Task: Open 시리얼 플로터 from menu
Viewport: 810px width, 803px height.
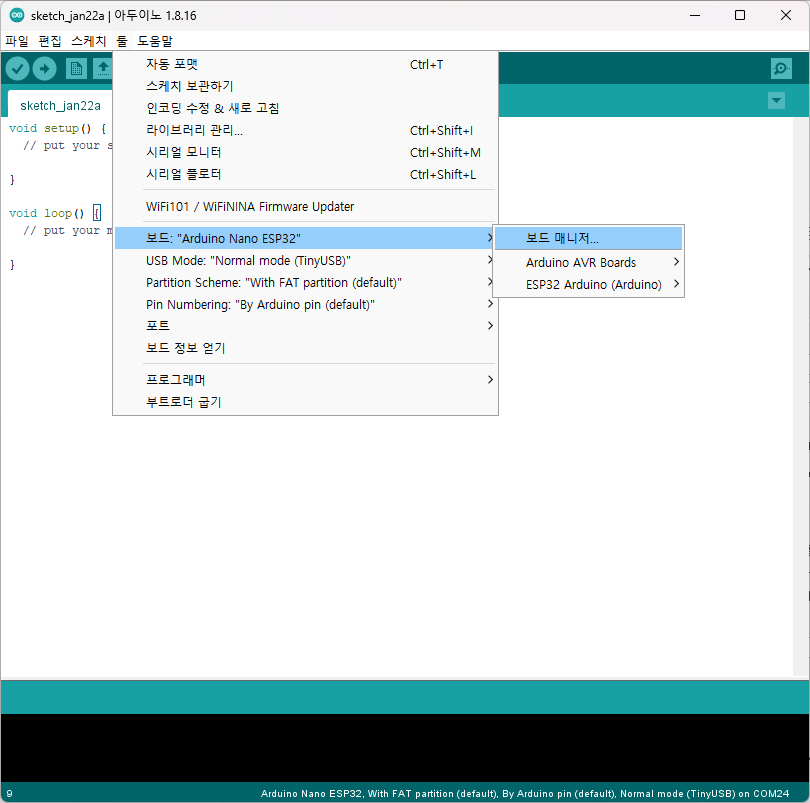Action: click(305, 174)
